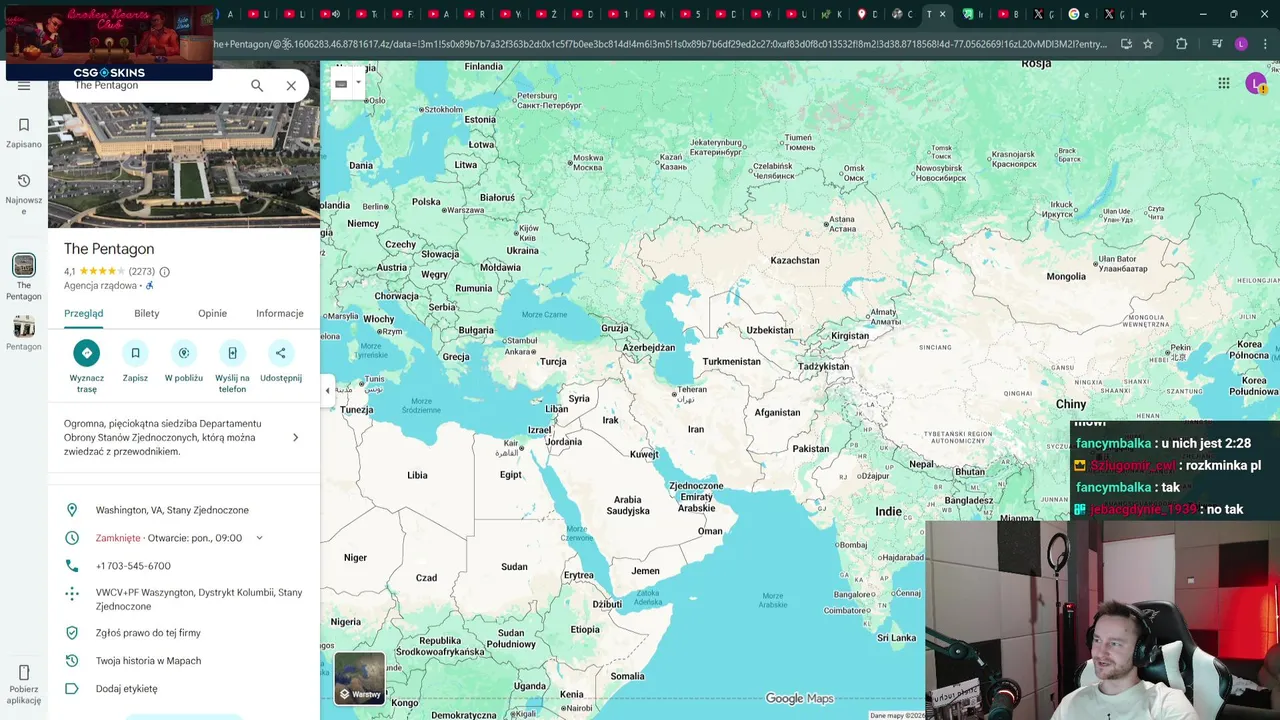Expand the opening hours dropdown

point(259,538)
